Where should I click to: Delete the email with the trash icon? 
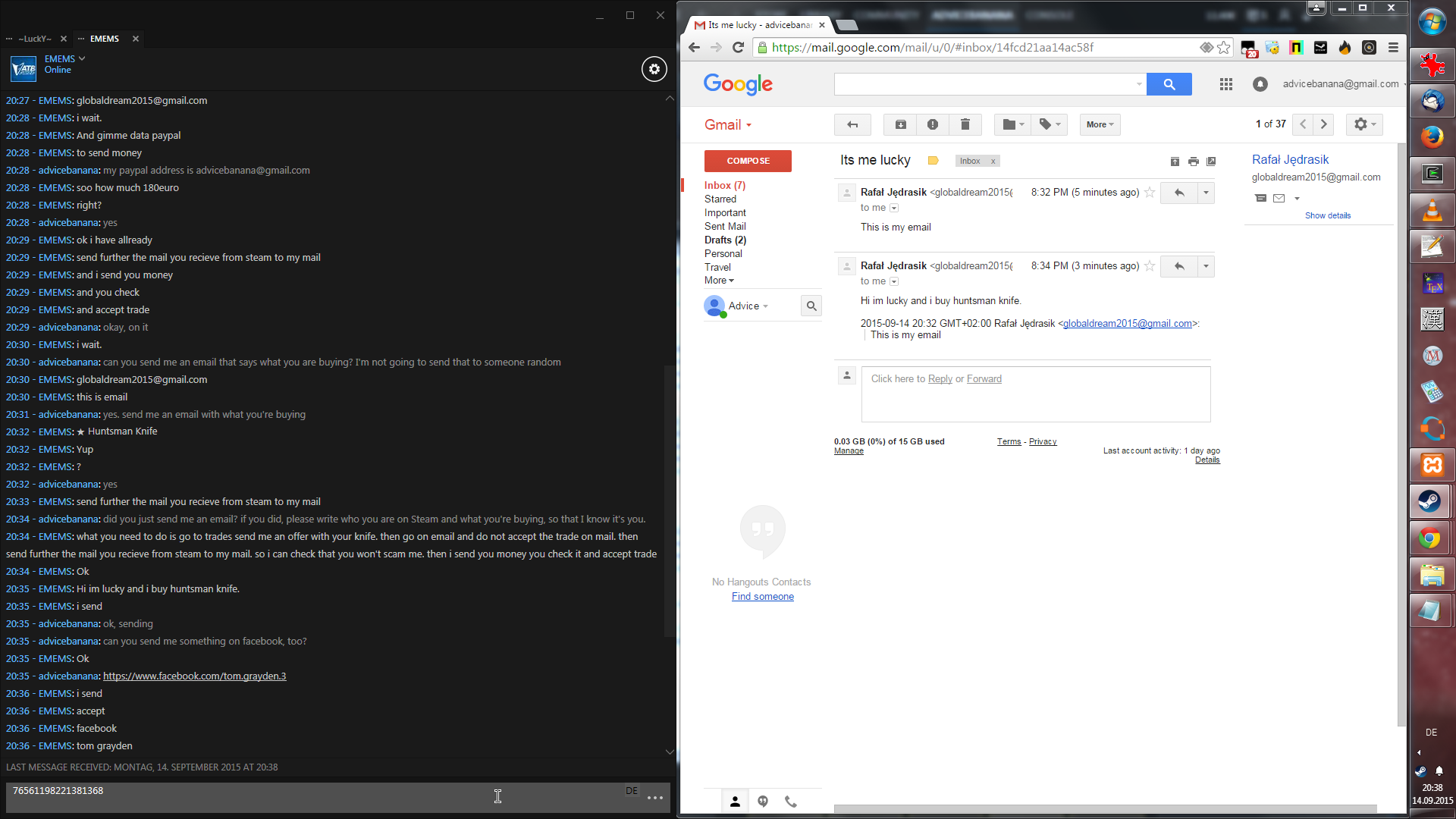(965, 124)
